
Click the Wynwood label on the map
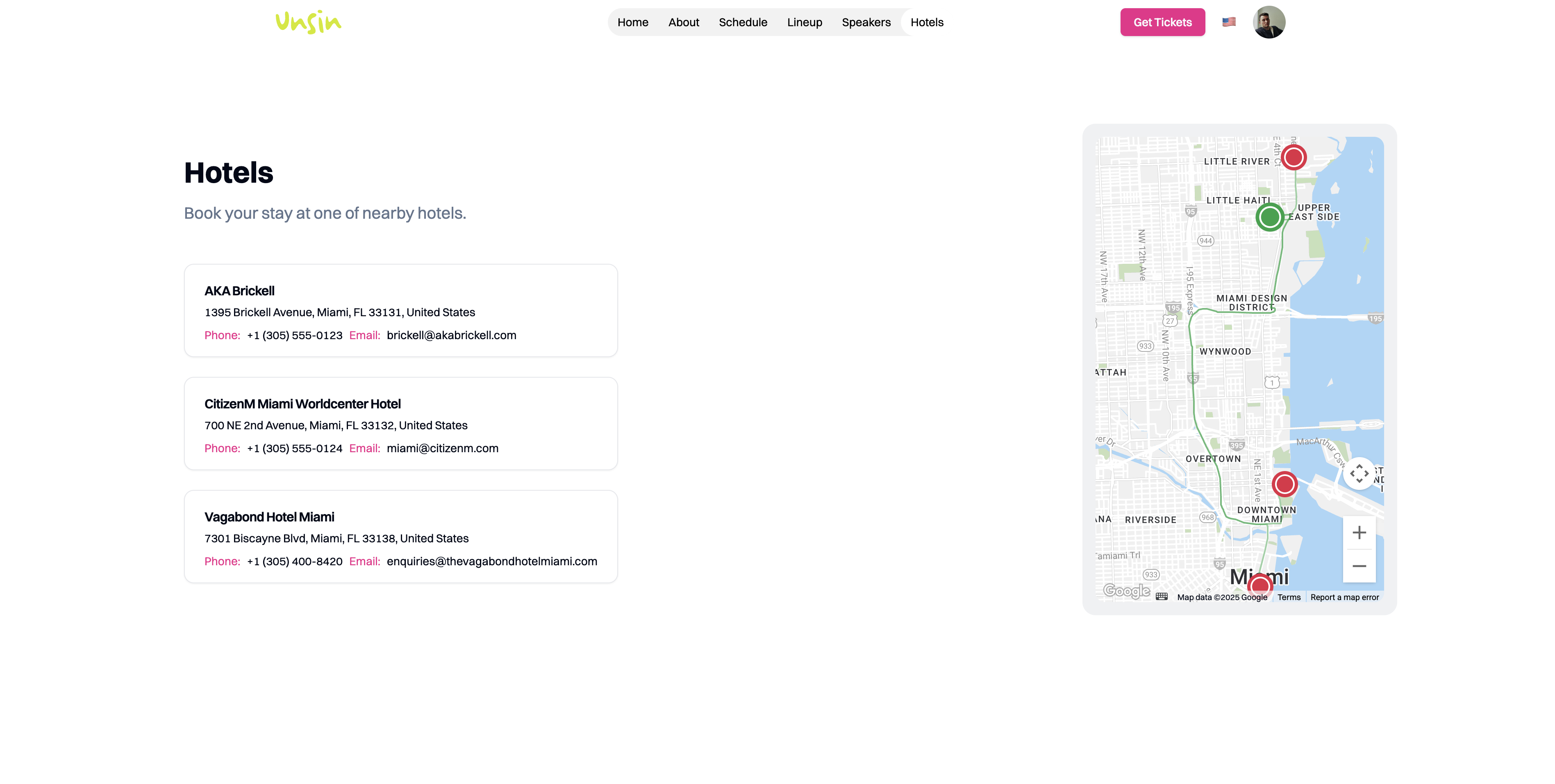pyautogui.click(x=1225, y=351)
